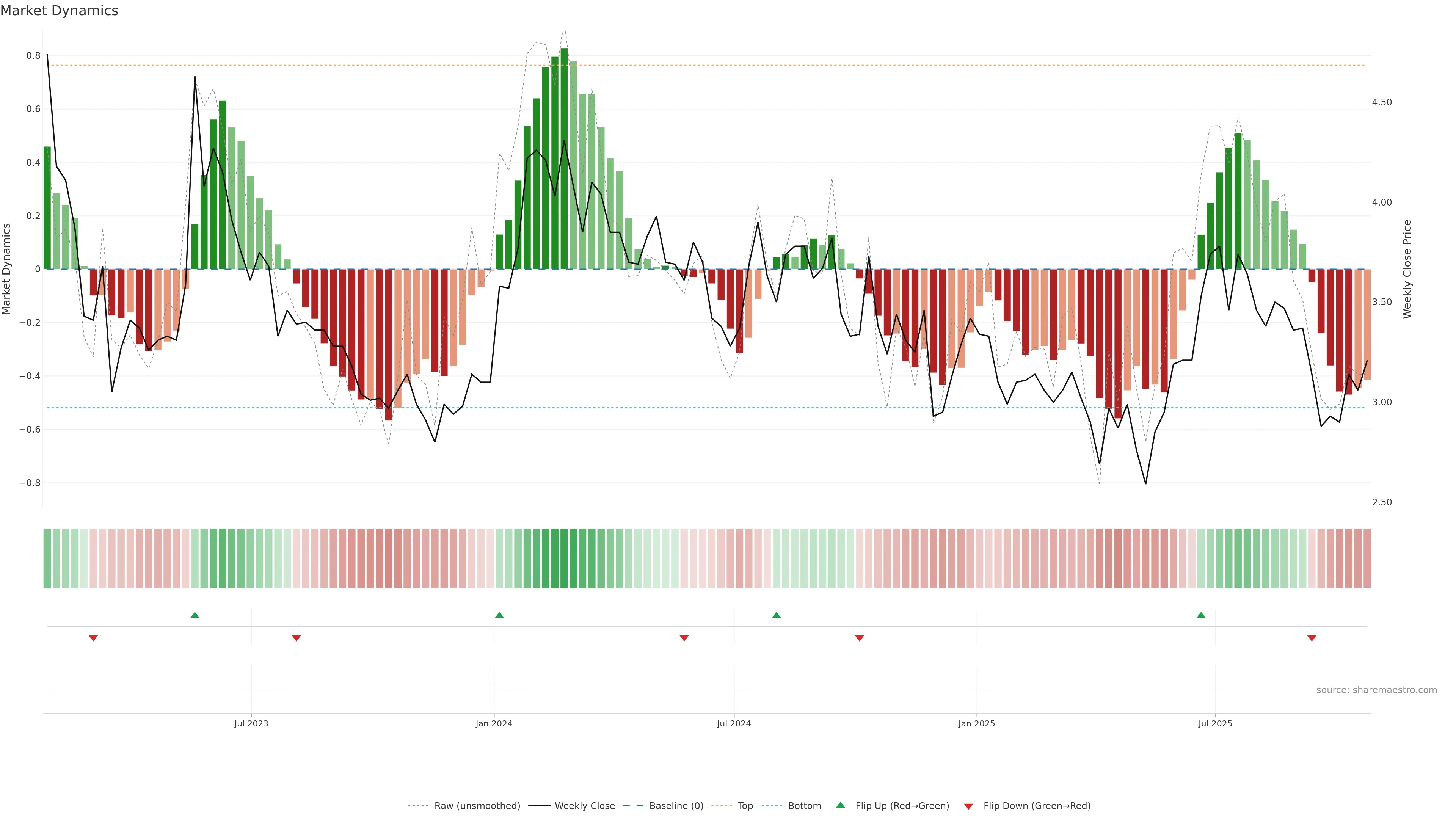The width and height of the screenshot is (1456, 819).
Task: Click the Jan 2025 x-axis label
Action: pos(976,723)
